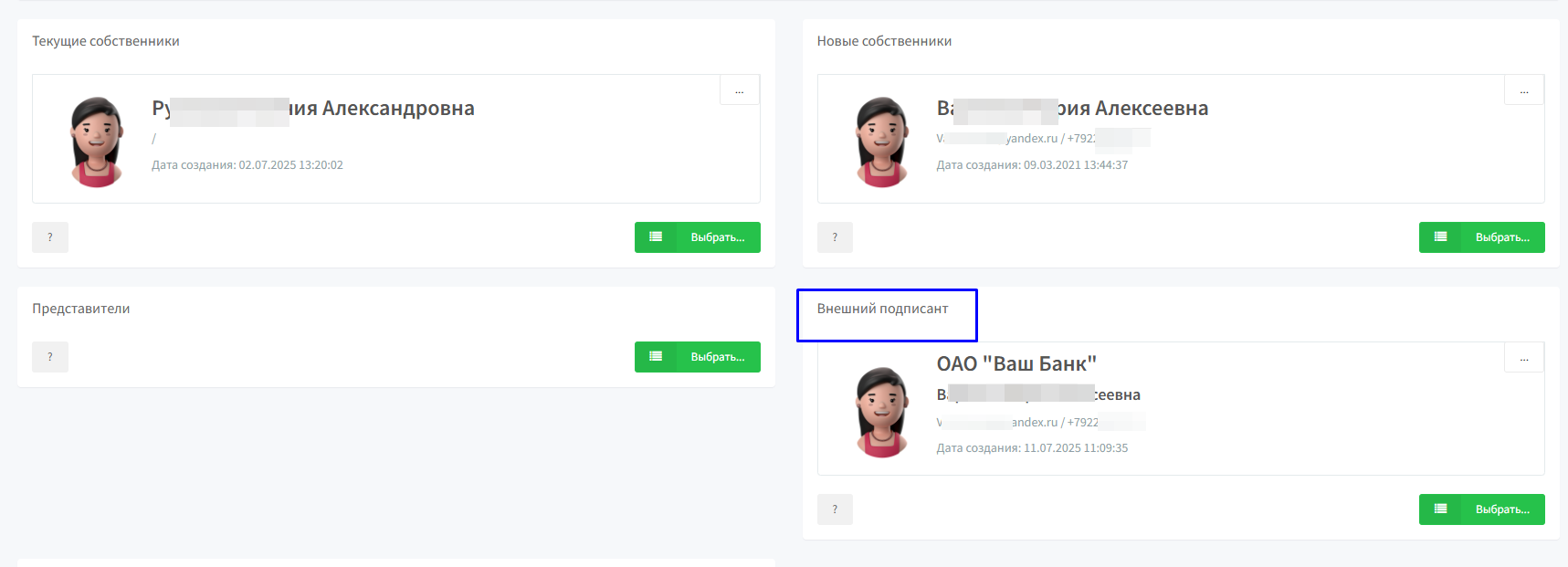The image size is (1568, 567).
Task: Click the question mark under Представители
Action: click(50, 357)
